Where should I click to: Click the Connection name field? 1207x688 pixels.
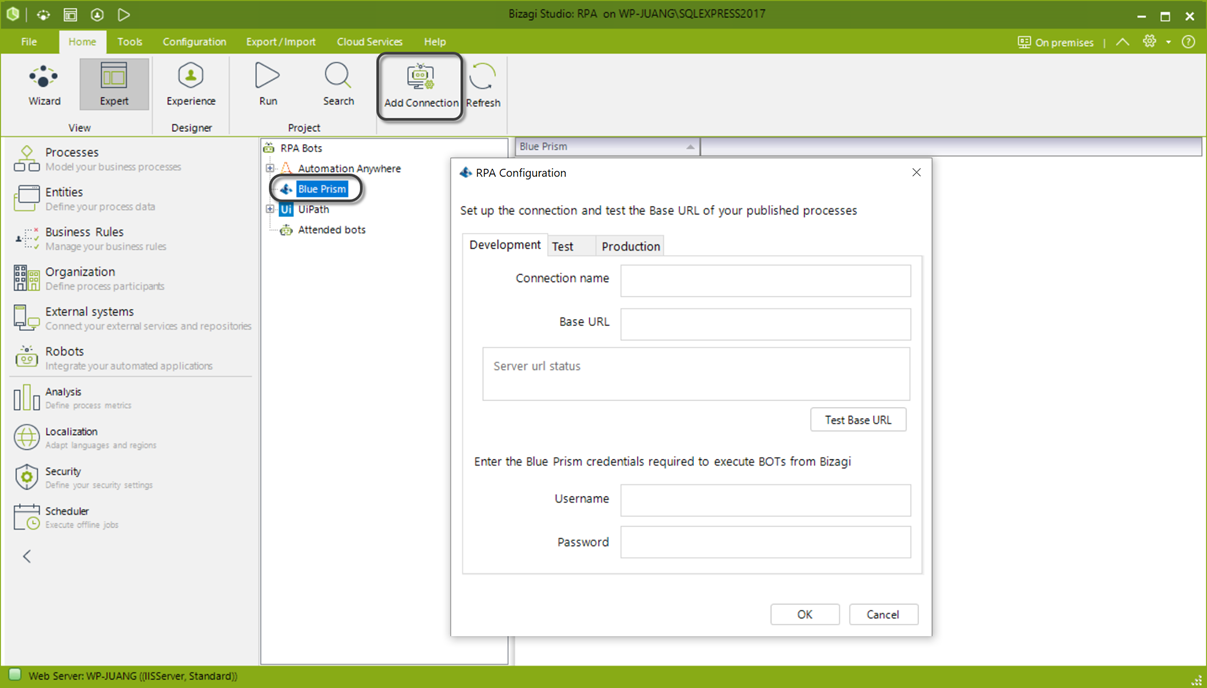[766, 281]
